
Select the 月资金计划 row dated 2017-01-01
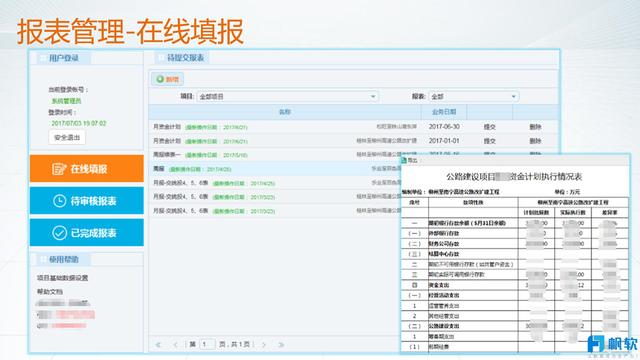tap(354, 141)
